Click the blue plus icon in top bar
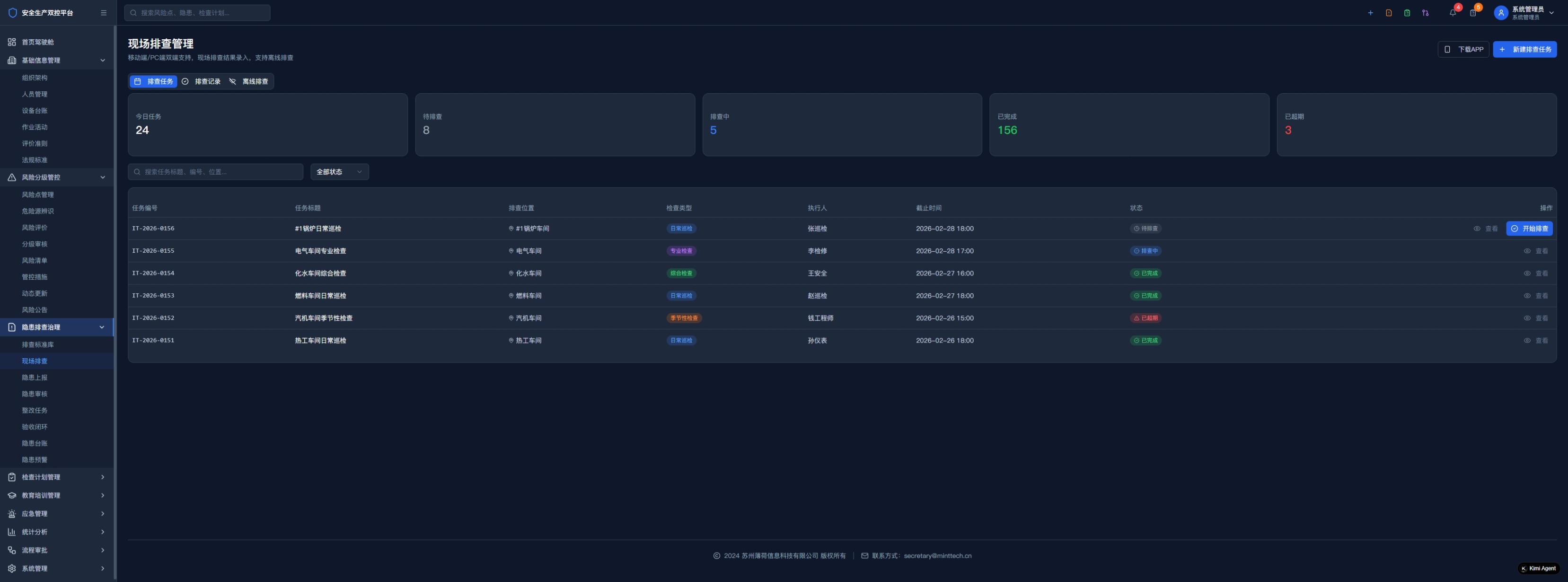 coord(1370,13)
